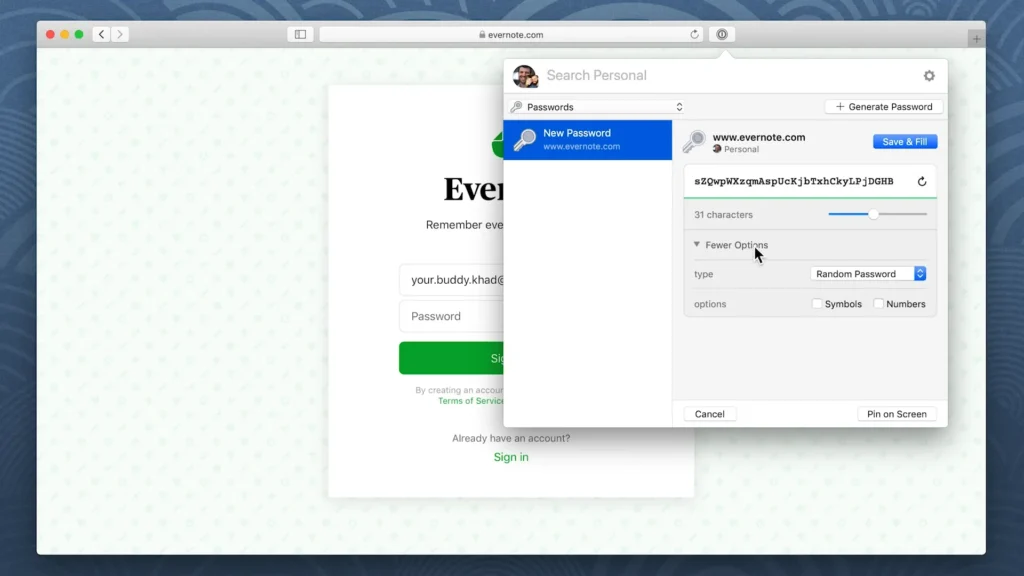Click the Generate Password button
Screen dimensions: 1024x576
pyautogui.click(x=884, y=106)
